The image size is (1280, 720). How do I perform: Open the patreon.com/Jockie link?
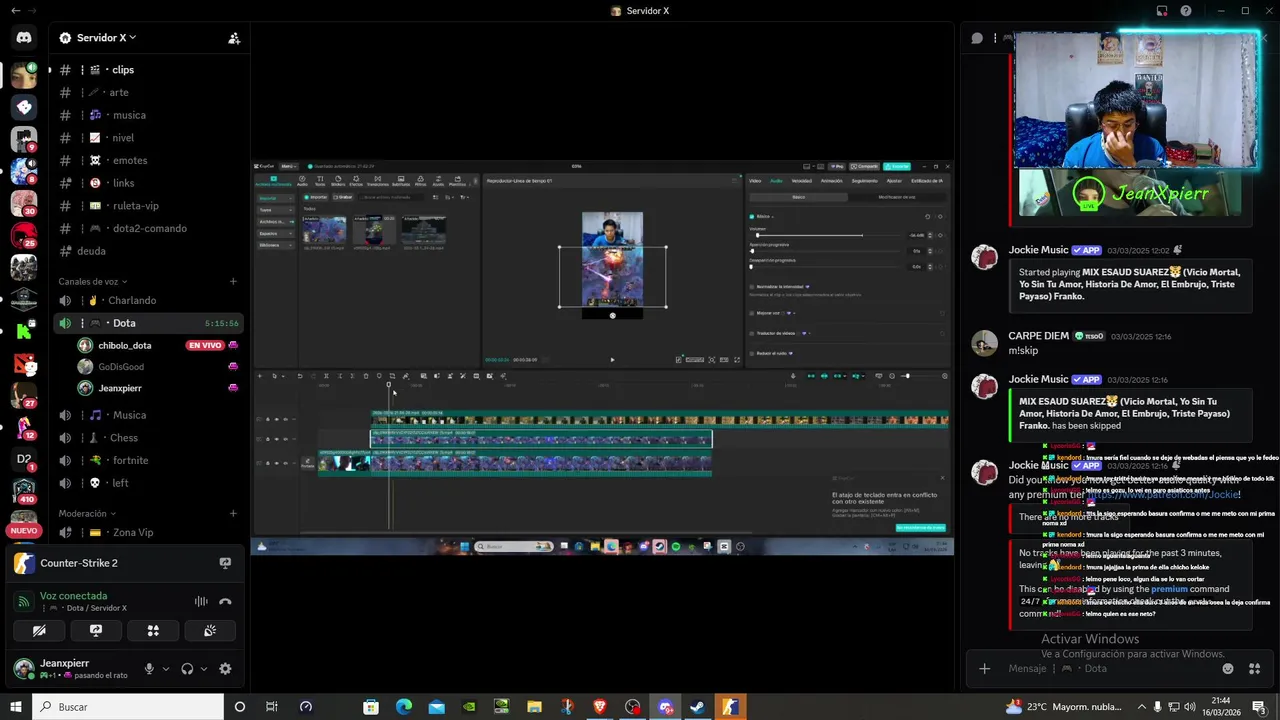click(x=1164, y=494)
